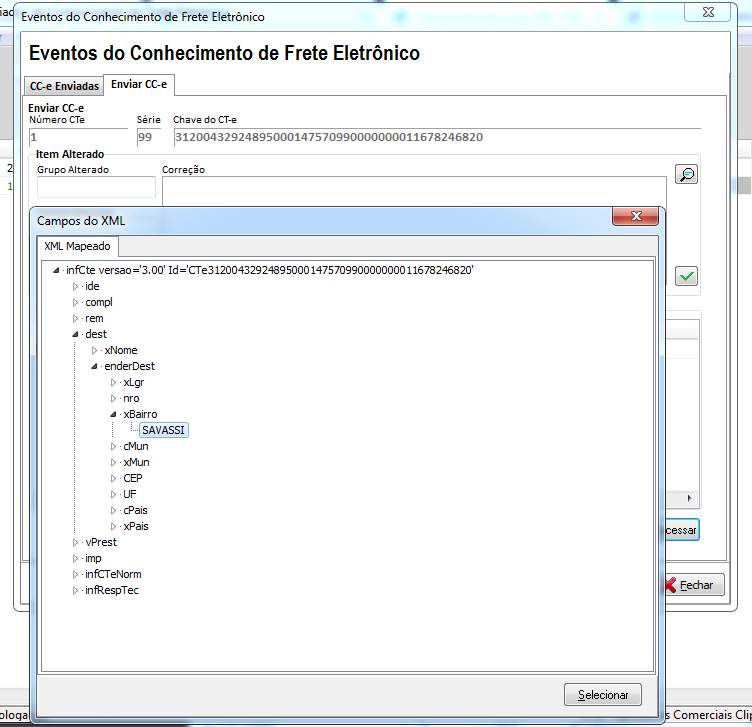Click the magnifier search icon button
This screenshot has height=727, width=752.
point(686,174)
